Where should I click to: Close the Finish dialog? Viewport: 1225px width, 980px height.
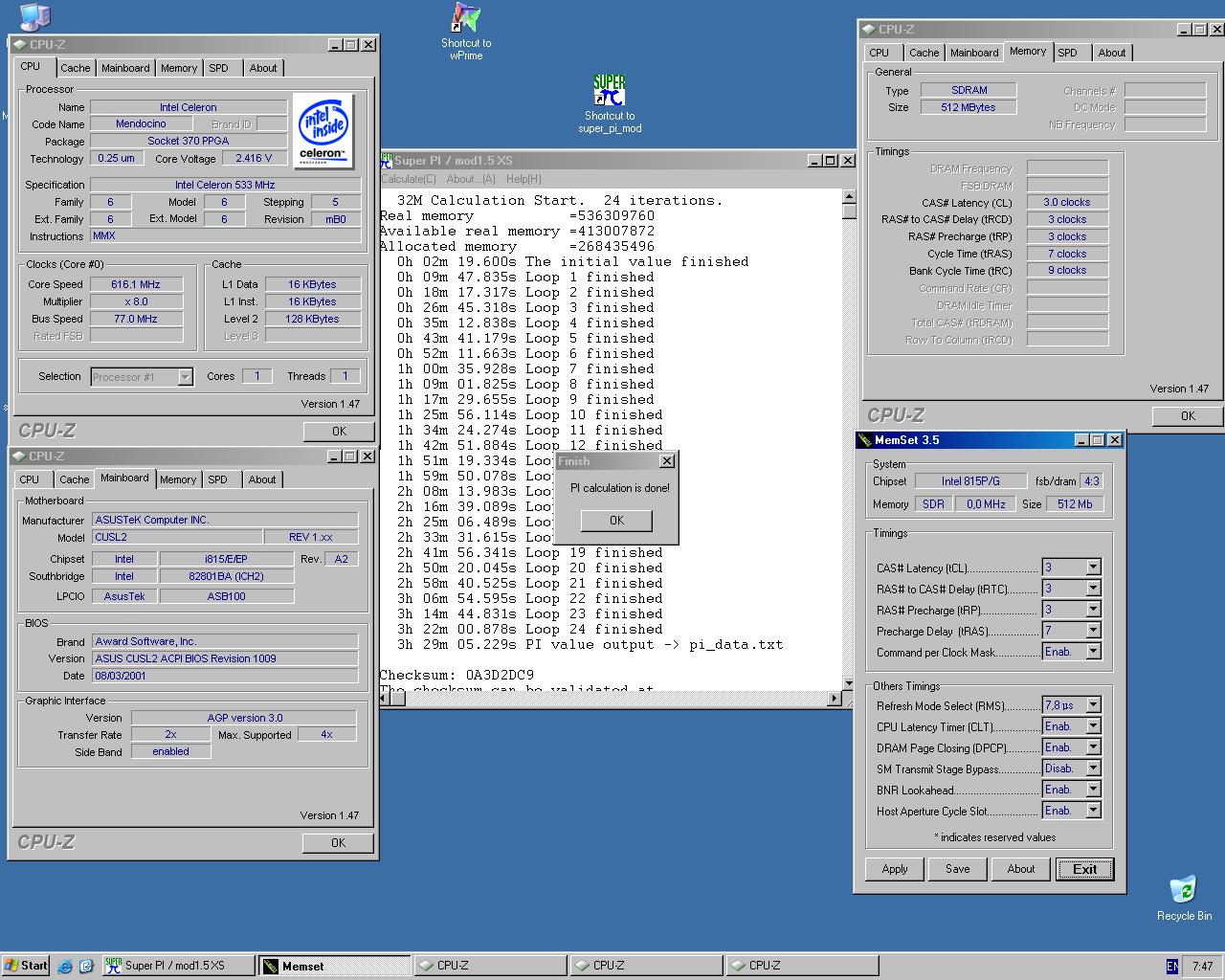667,461
